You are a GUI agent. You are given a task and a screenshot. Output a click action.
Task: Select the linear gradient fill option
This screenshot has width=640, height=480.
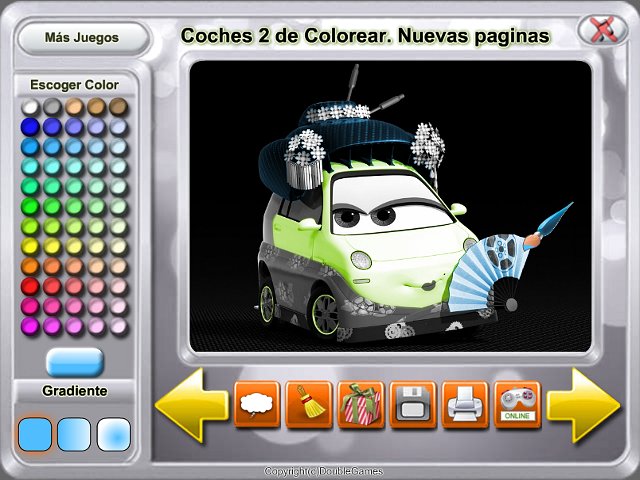click(74, 434)
